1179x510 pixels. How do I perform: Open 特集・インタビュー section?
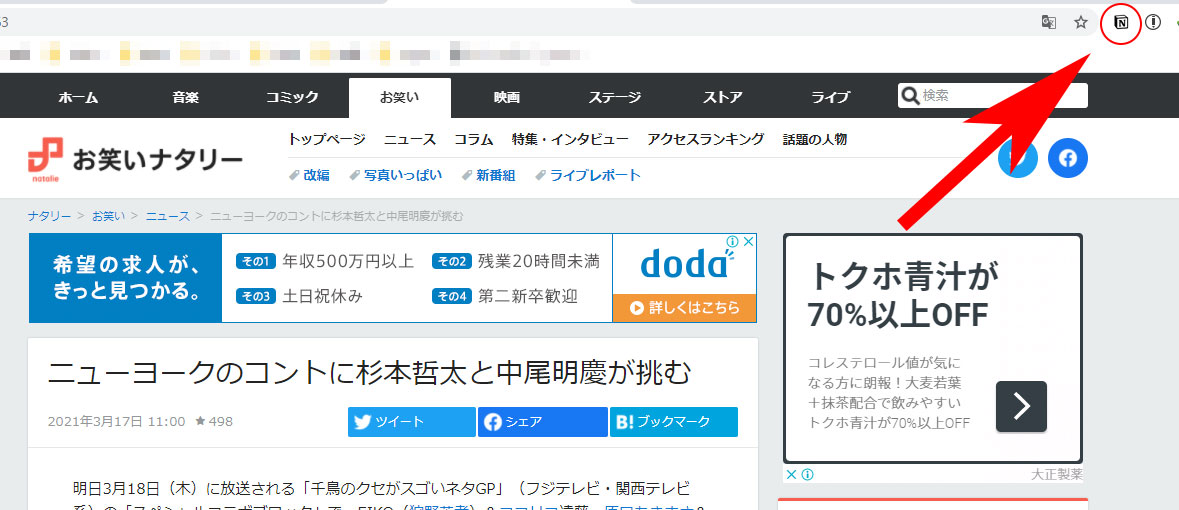570,139
